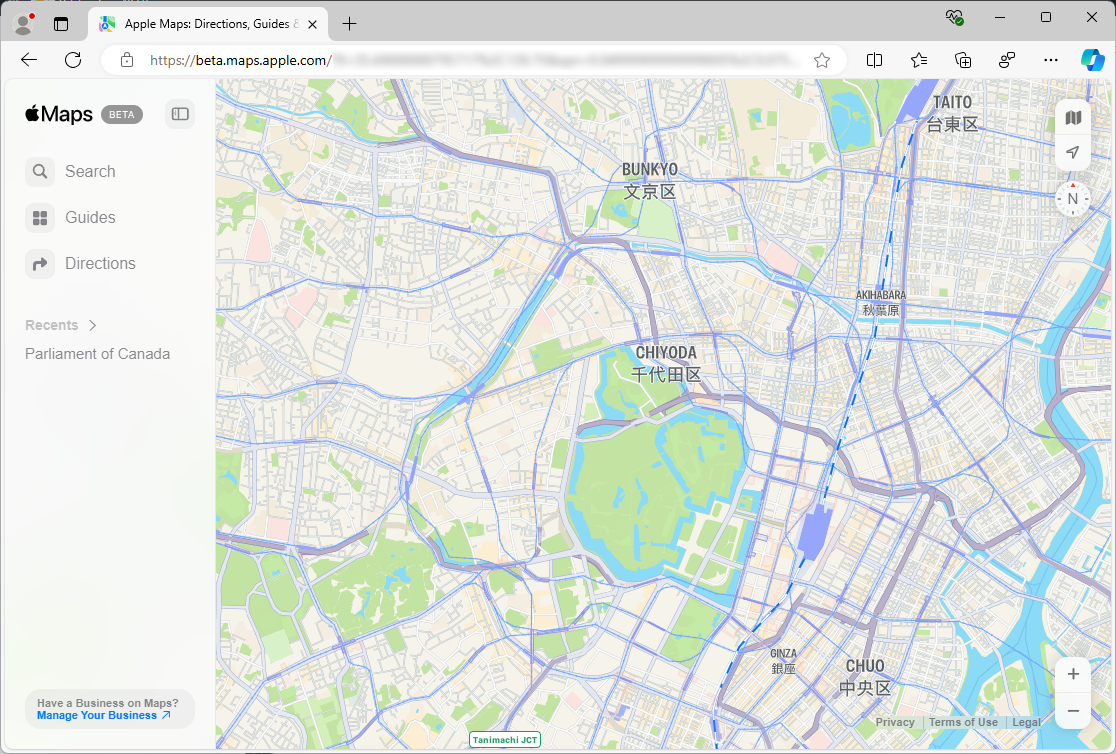Zoom out with minus button
Viewport: 1116px width, 754px height.
[1073, 710]
